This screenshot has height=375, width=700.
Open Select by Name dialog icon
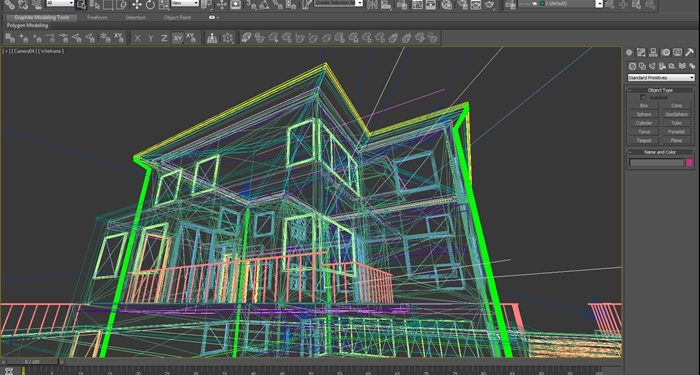point(95,4)
